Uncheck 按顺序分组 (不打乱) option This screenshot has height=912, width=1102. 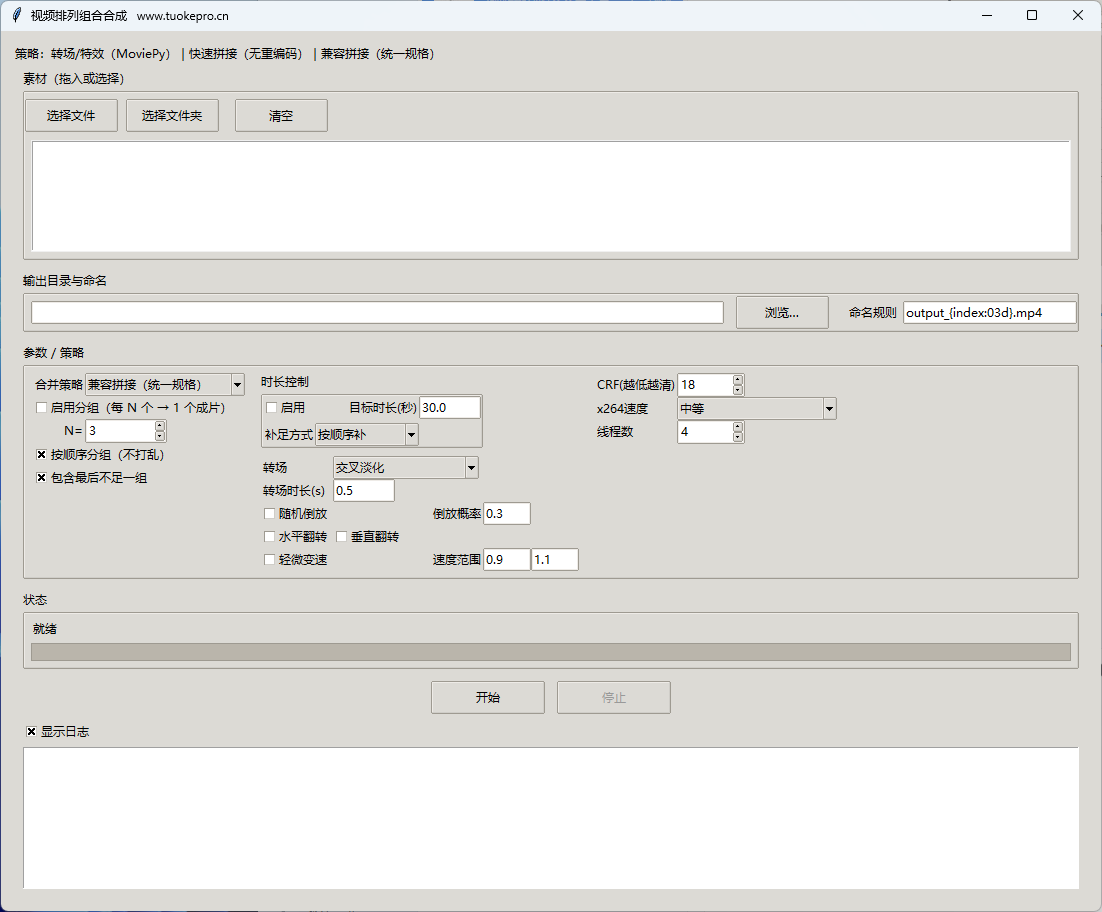(x=42, y=455)
